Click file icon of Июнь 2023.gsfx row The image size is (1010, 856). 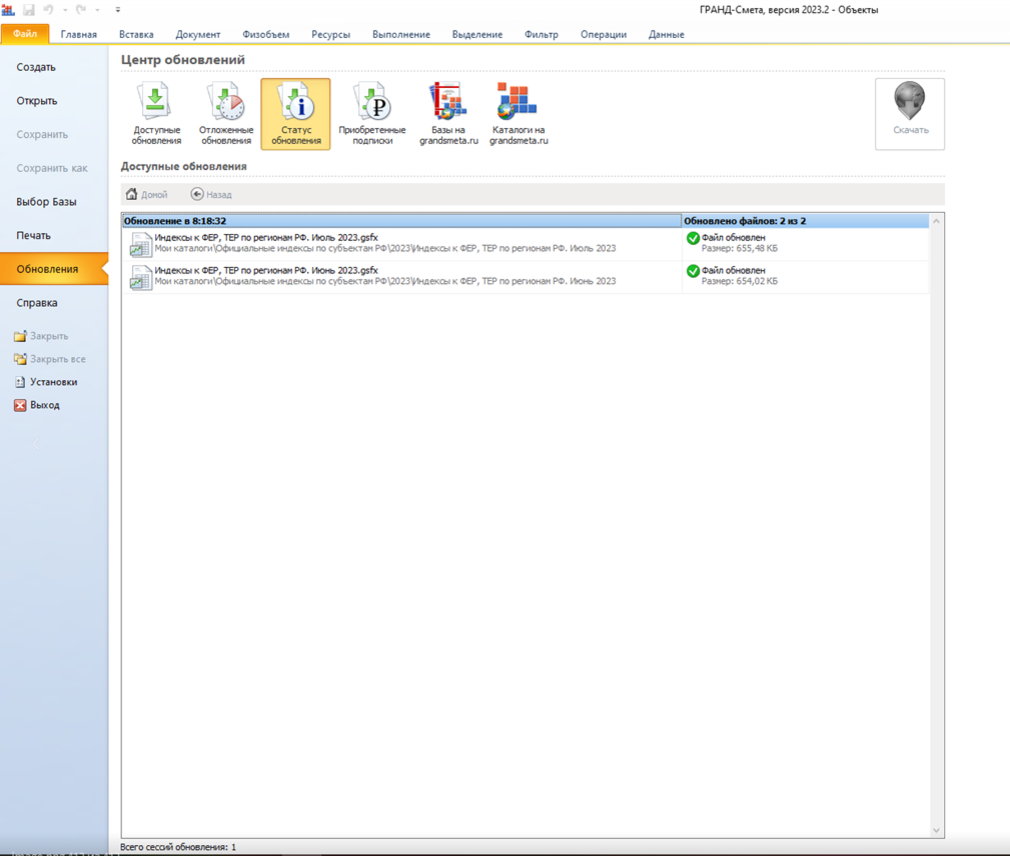click(140, 277)
